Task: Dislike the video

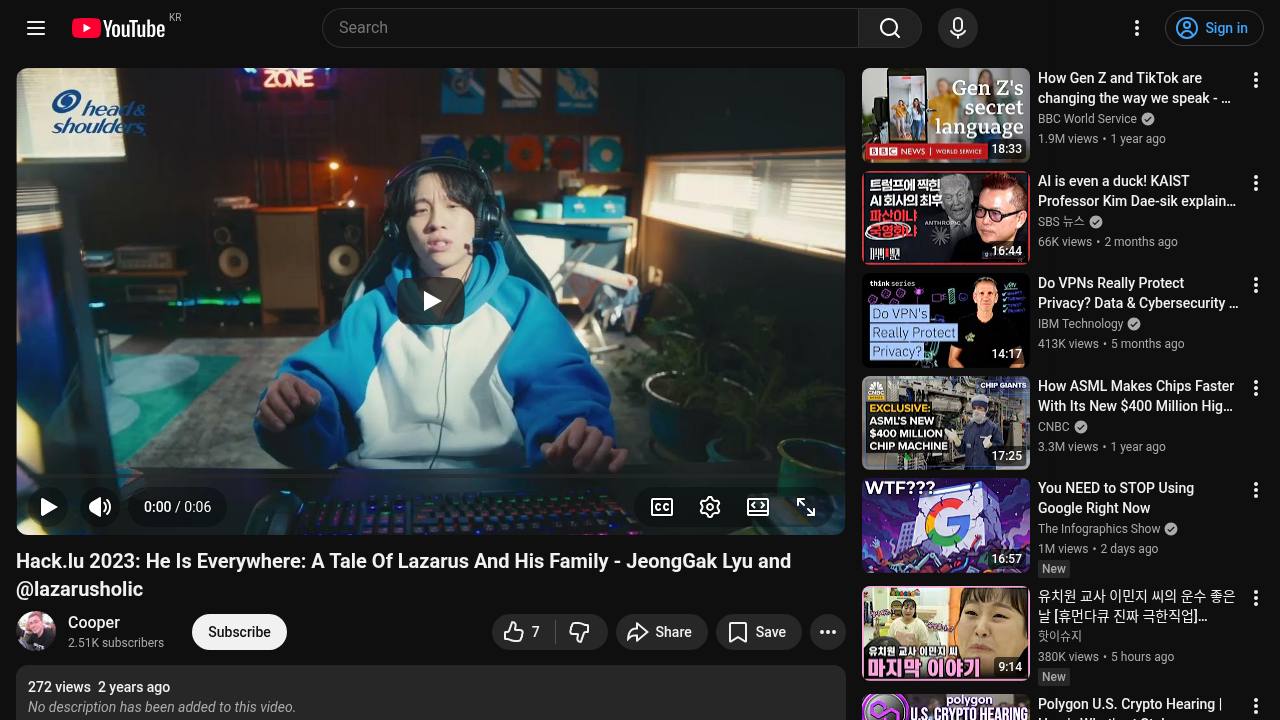Action: point(580,632)
